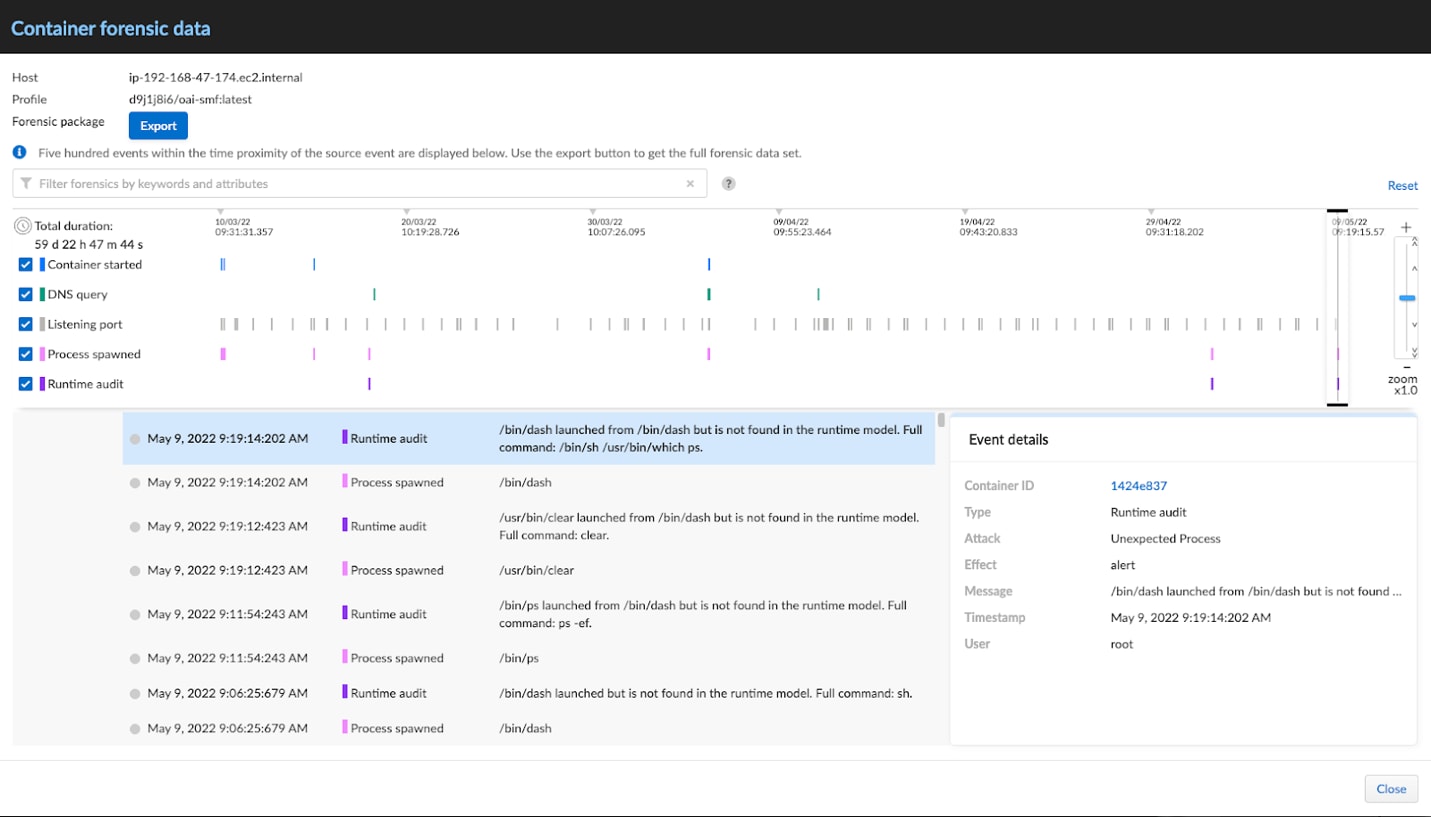Select the /usr/bin/clear launched Runtime audit row
The height and width of the screenshot is (817, 1431).
(528, 526)
